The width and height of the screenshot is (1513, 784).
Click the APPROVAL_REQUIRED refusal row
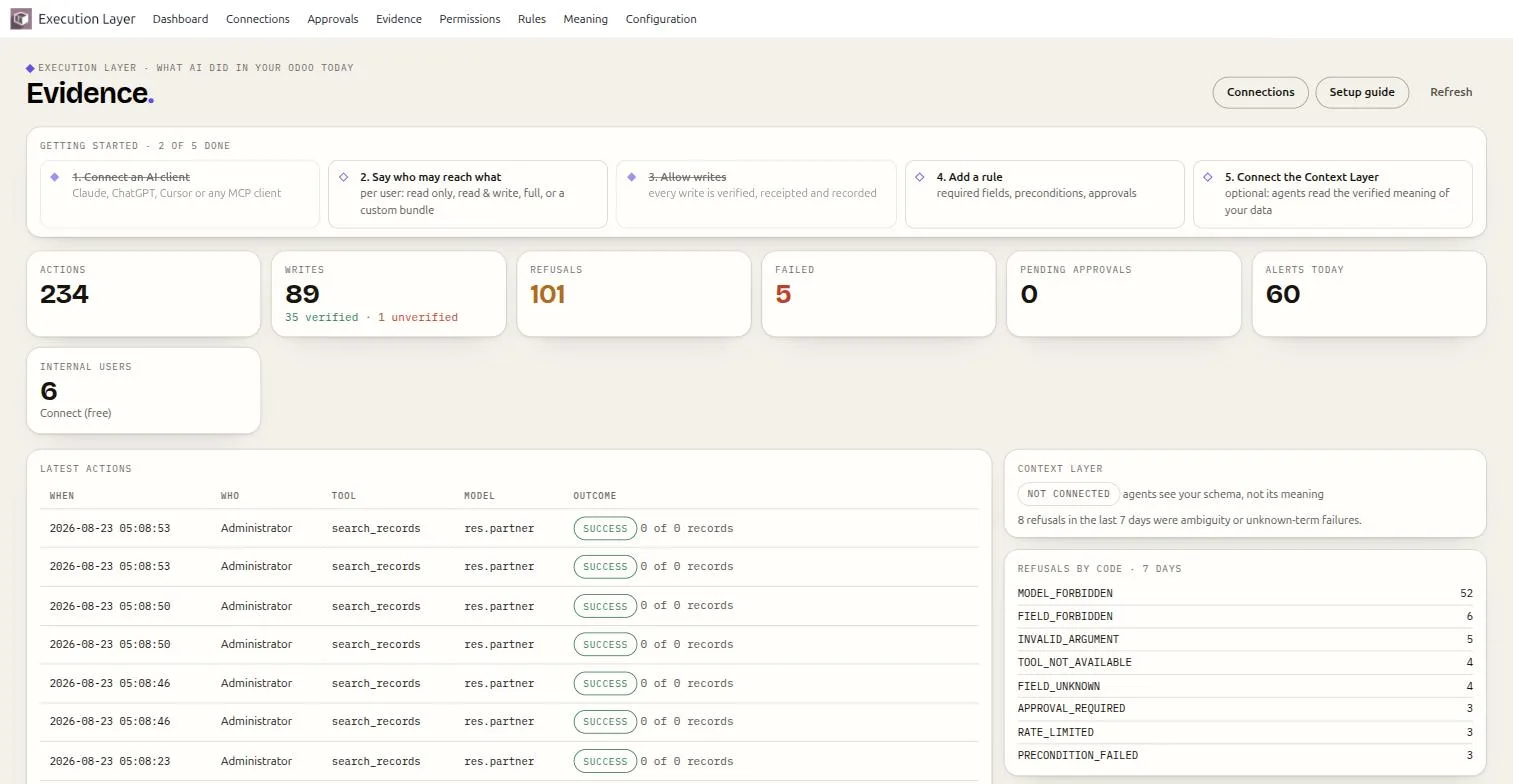coord(1245,708)
